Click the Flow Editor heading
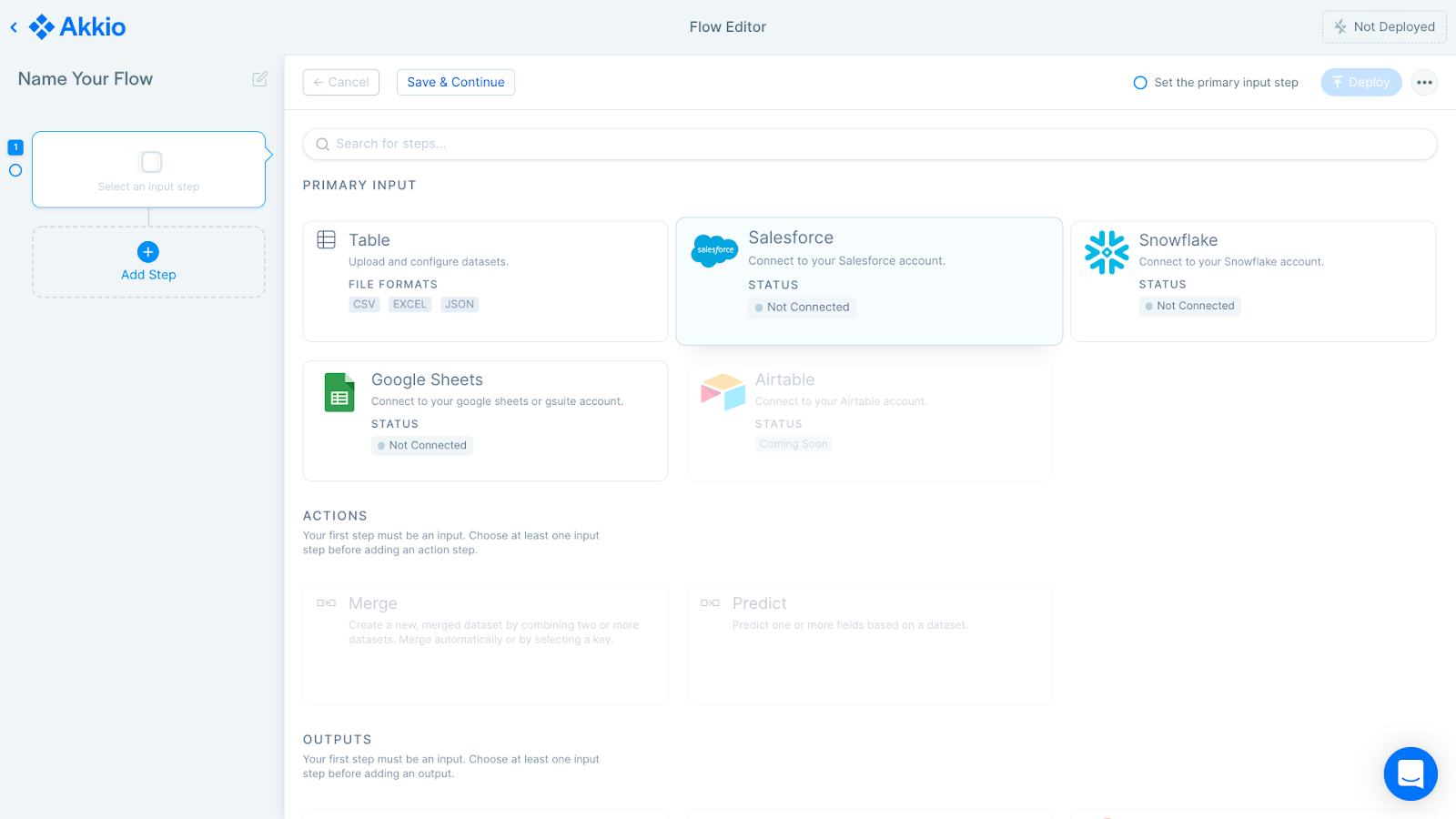Screen dimensions: 1456x819 [x=728, y=27]
